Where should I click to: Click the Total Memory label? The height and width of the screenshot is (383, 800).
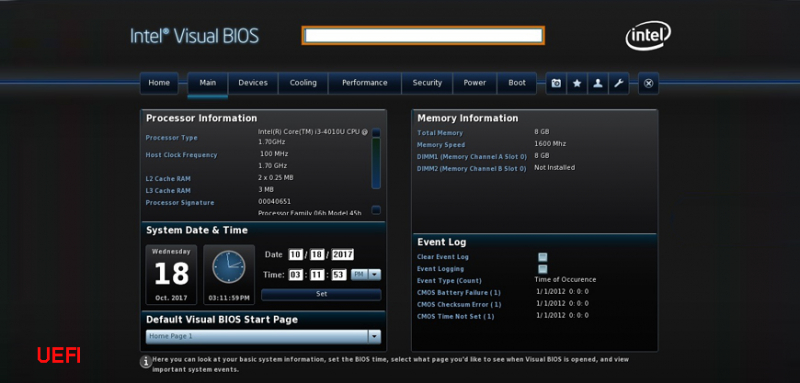pos(440,133)
